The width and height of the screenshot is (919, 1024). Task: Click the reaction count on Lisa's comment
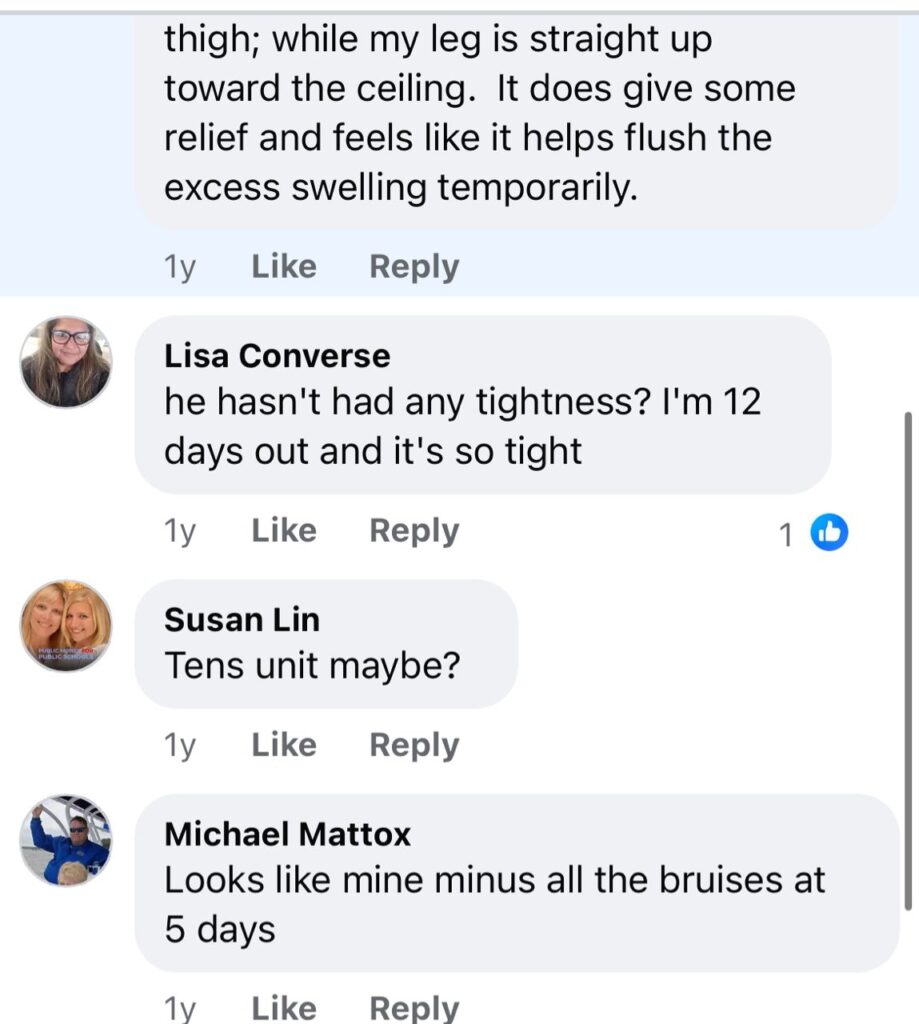click(786, 535)
